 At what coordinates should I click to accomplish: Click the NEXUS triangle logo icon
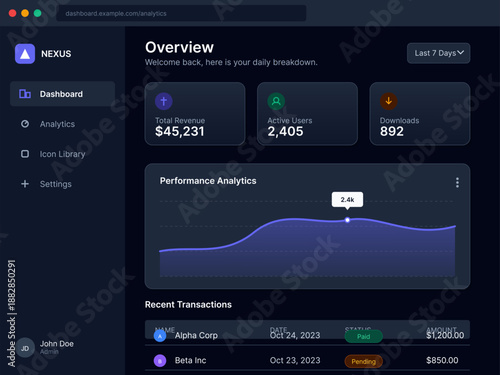point(25,54)
